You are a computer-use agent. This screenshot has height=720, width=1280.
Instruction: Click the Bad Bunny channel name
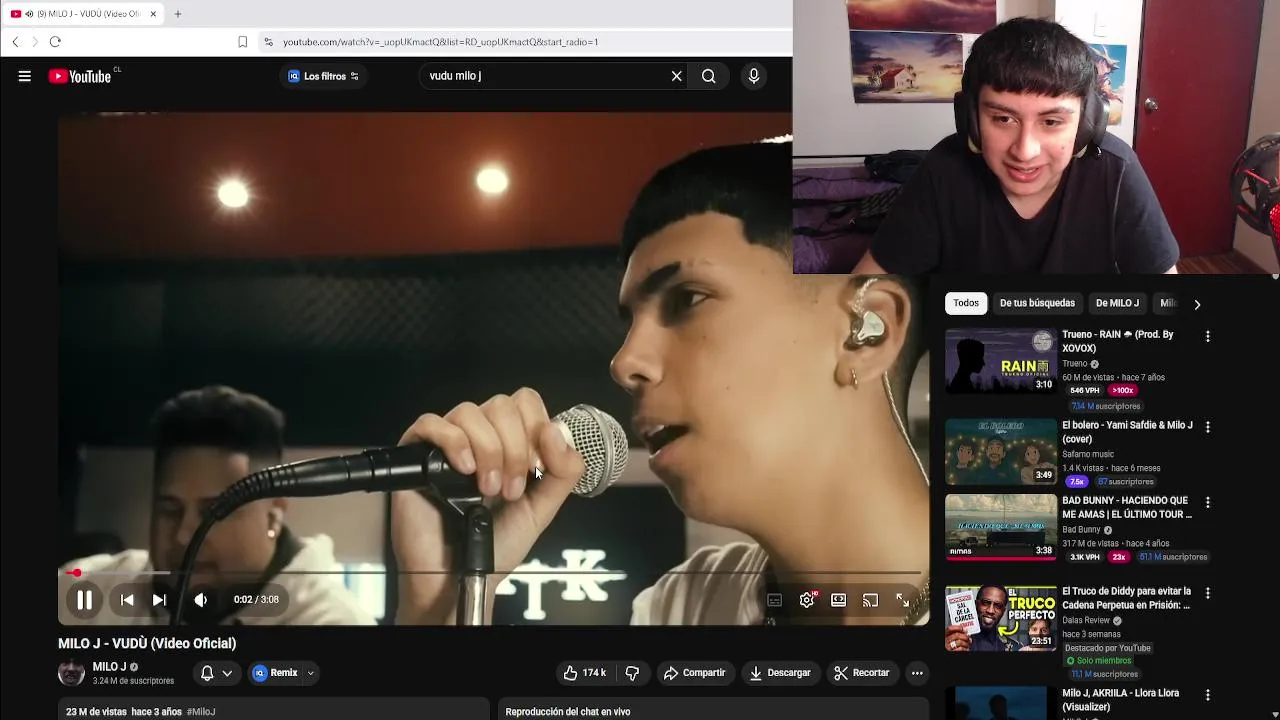1081,530
